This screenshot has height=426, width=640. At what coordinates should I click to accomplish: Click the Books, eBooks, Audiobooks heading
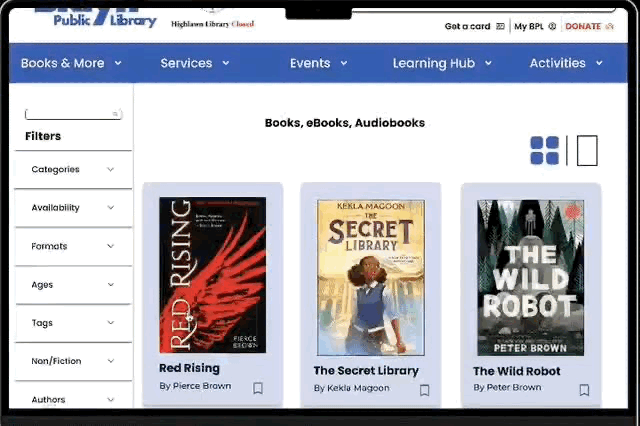point(345,123)
